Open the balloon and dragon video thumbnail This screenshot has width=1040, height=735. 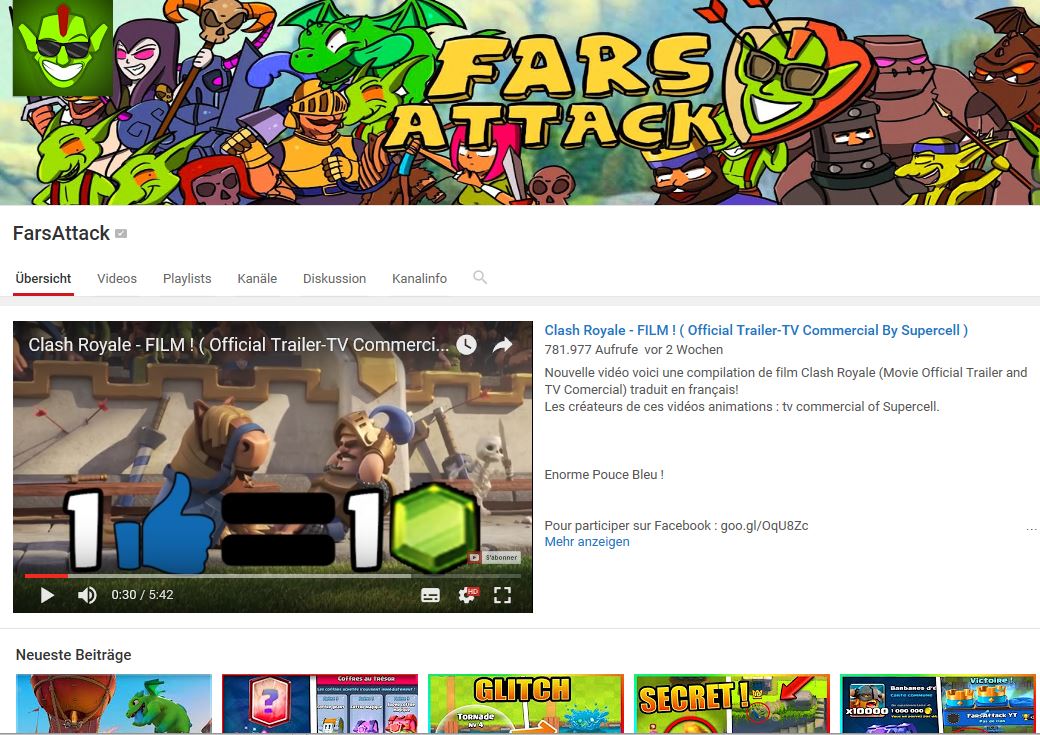[x=114, y=704]
